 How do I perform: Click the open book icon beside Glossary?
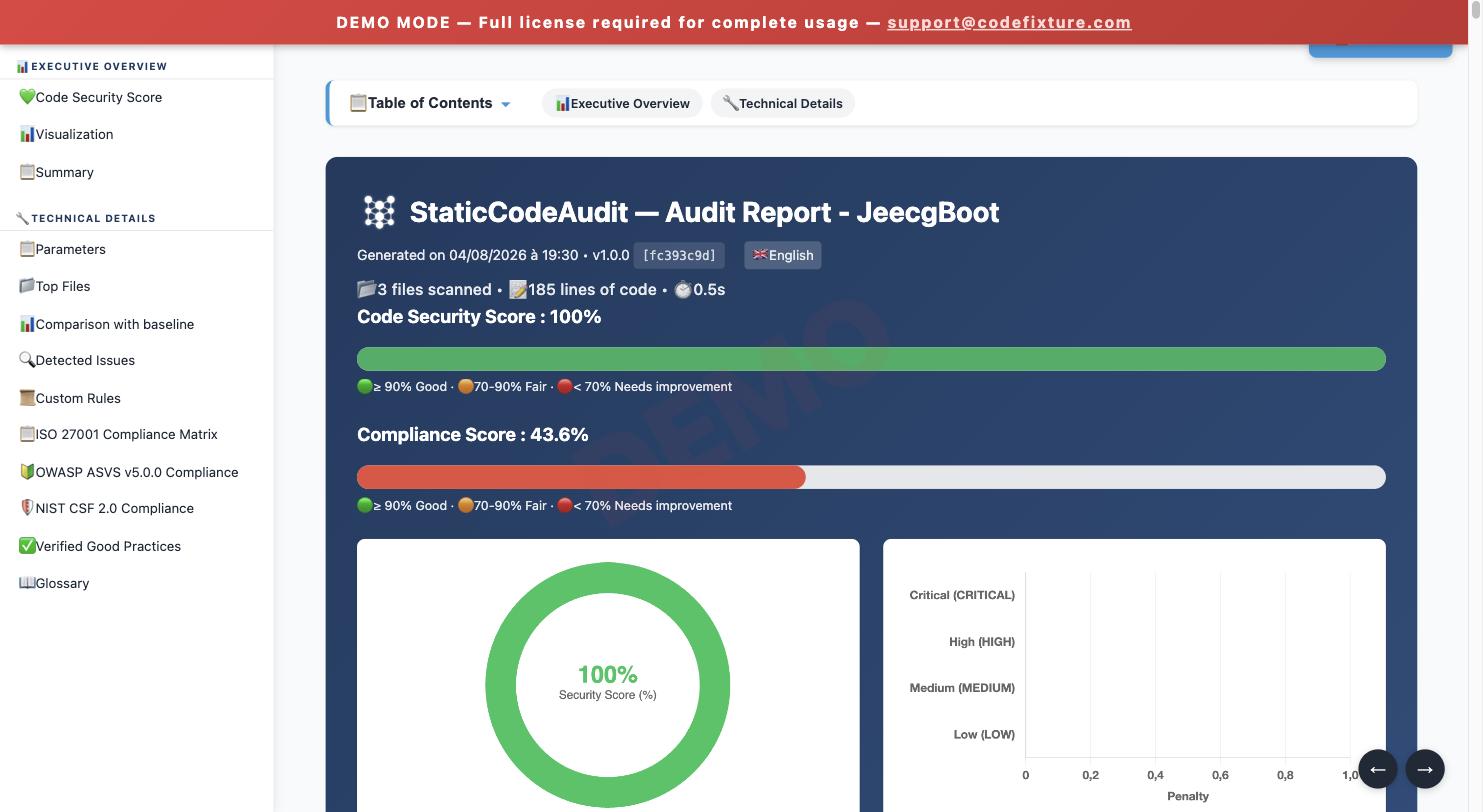27,583
